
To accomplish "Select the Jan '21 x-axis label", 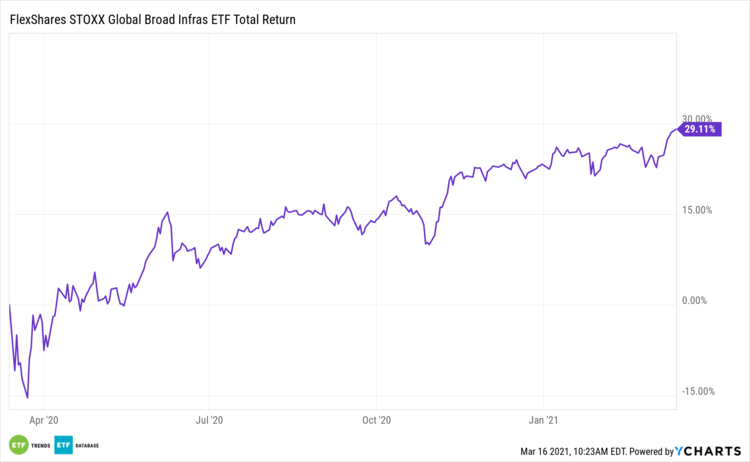I will pyautogui.click(x=543, y=422).
